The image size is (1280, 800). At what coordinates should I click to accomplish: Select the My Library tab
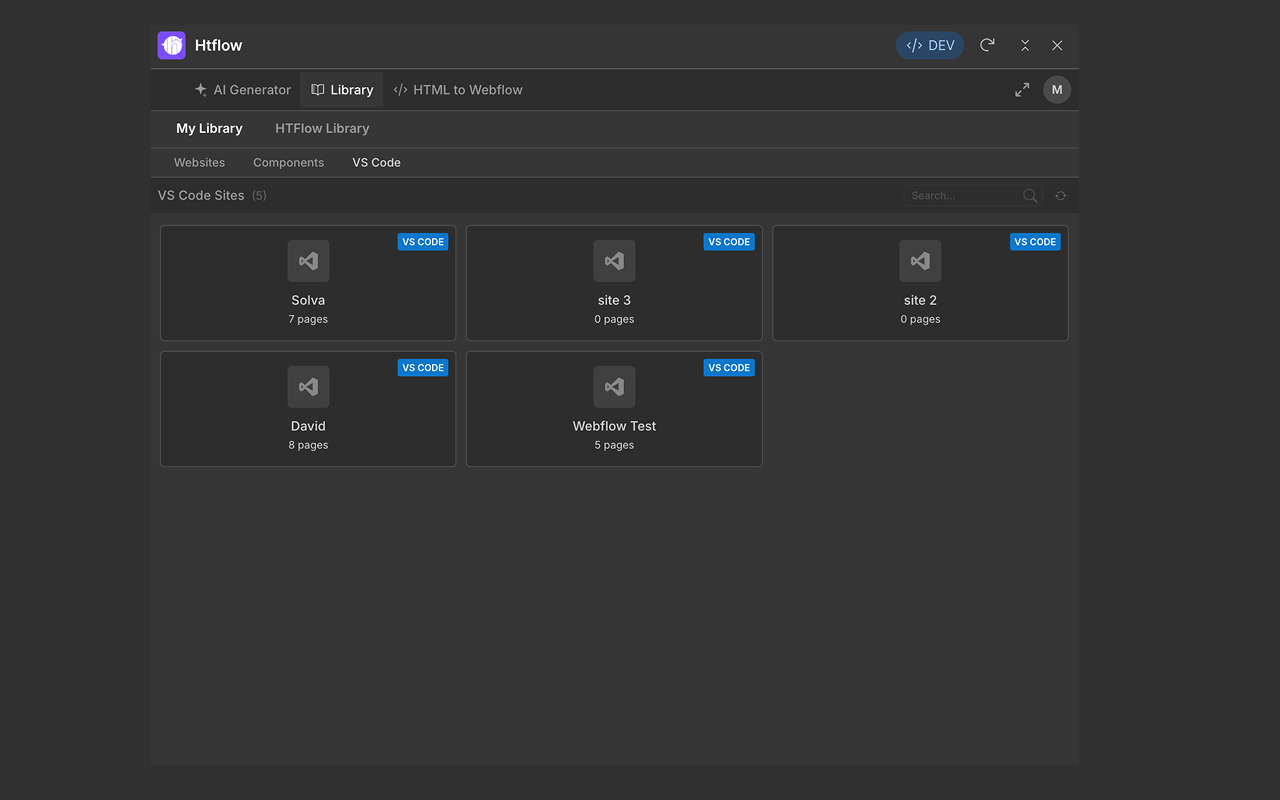point(209,128)
